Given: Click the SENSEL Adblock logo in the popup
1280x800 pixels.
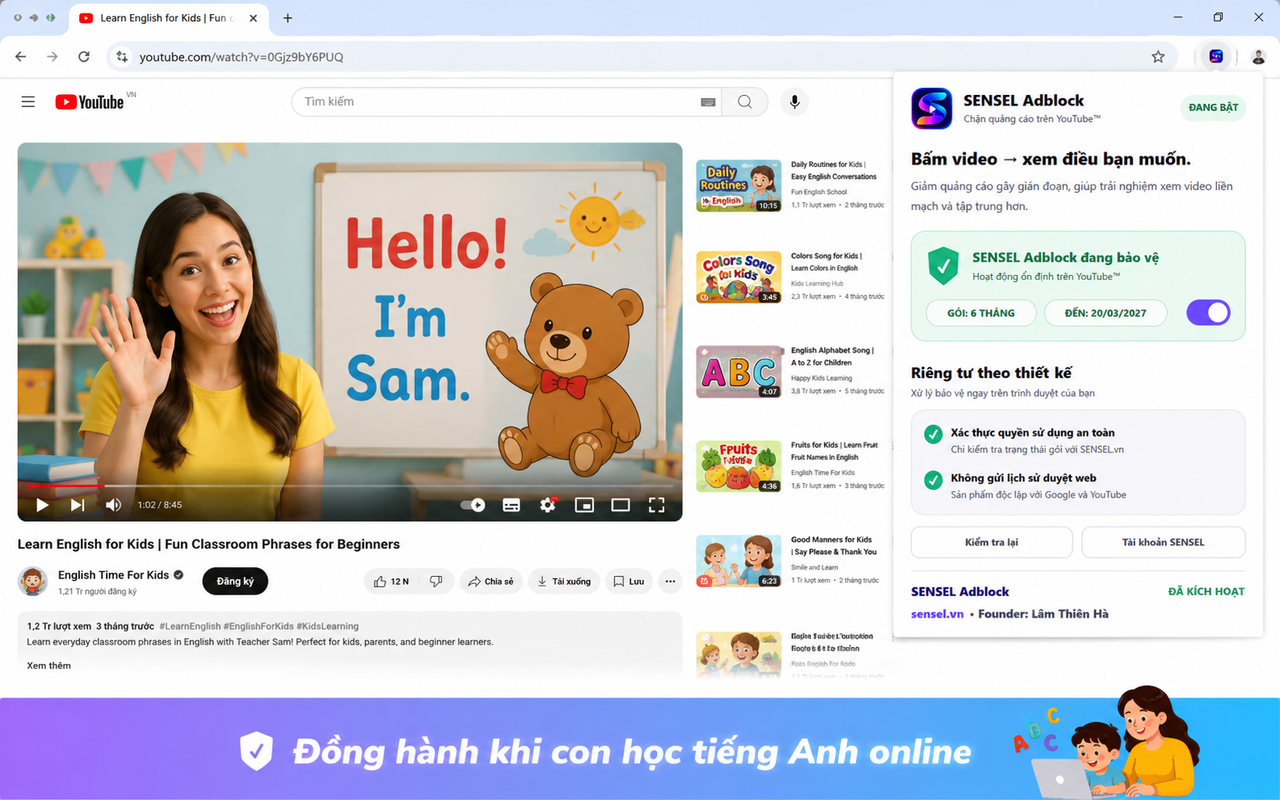Looking at the screenshot, I should [931, 108].
